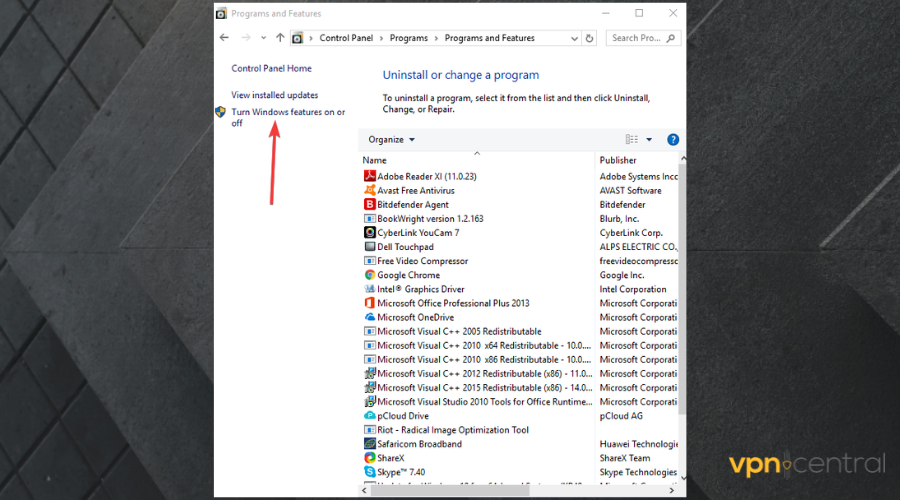Click the horizontal scrollbar left arrow

pyautogui.click(x=364, y=491)
